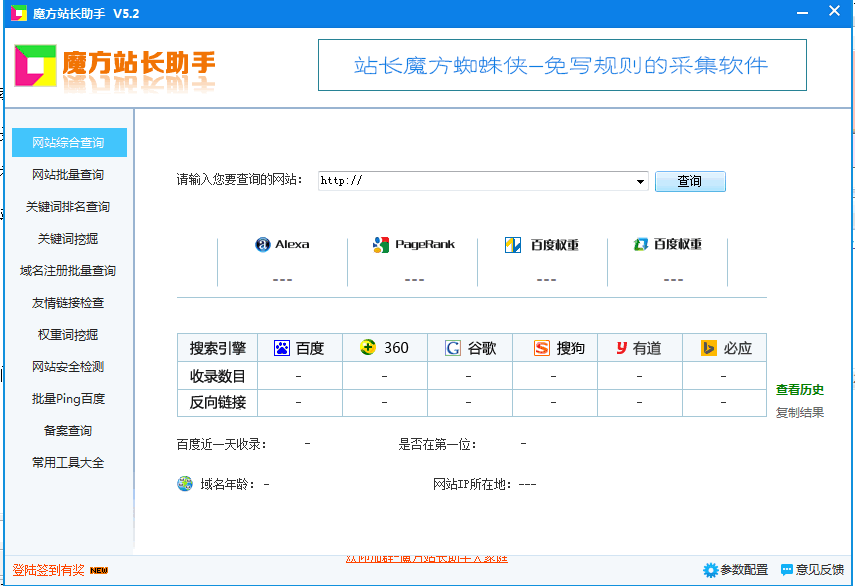This screenshot has width=855, height=586.
Task: Click the 查看历史 link
Action: 800,390
